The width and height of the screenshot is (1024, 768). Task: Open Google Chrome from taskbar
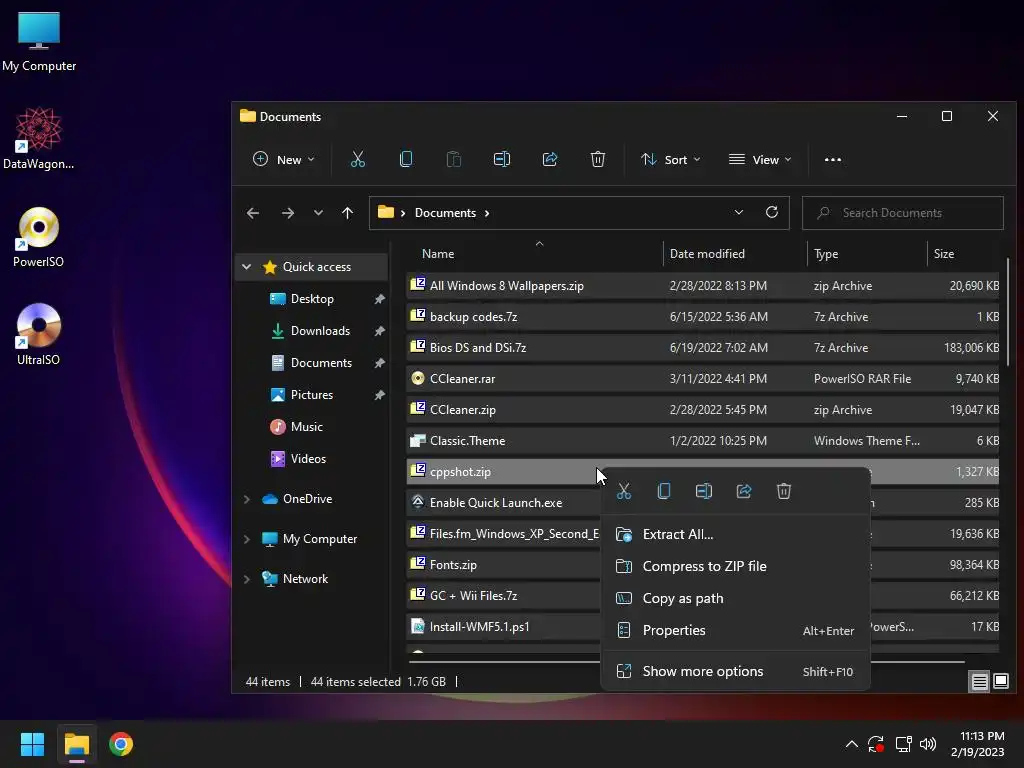coord(121,744)
